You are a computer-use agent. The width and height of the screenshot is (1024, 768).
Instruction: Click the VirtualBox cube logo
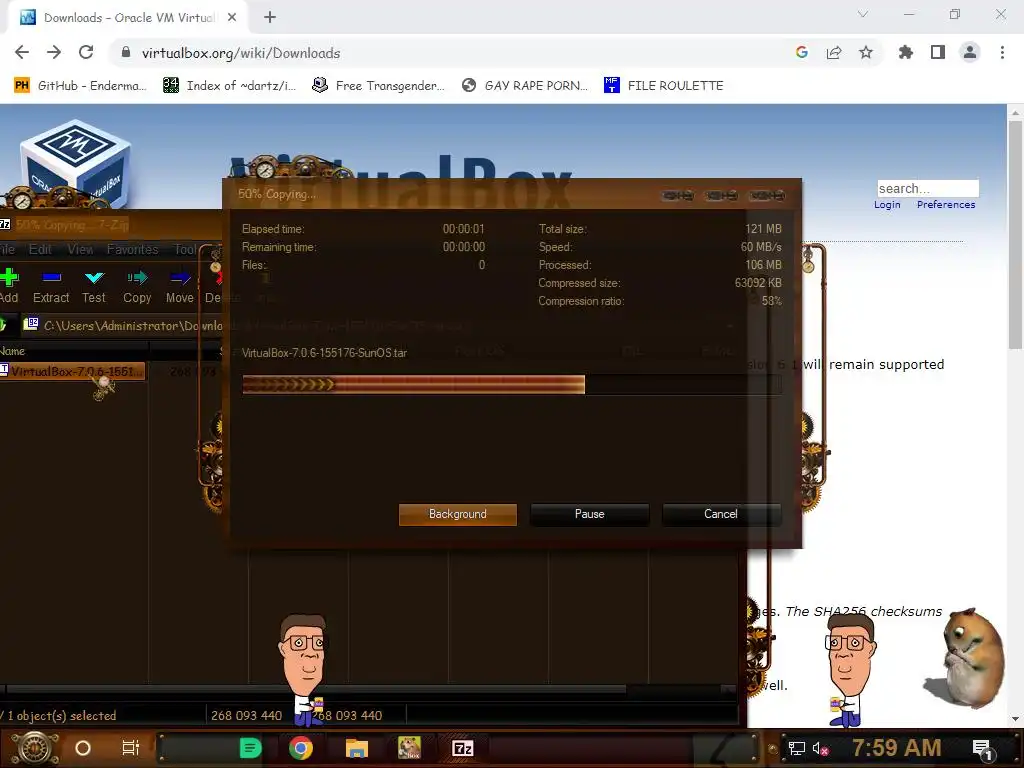pyautogui.click(x=76, y=163)
